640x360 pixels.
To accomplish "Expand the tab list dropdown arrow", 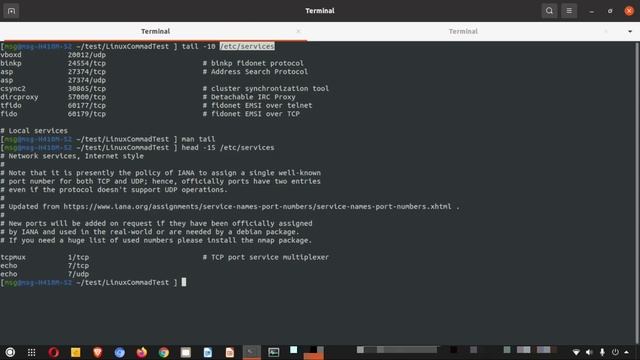I will (x=630, y=31).
